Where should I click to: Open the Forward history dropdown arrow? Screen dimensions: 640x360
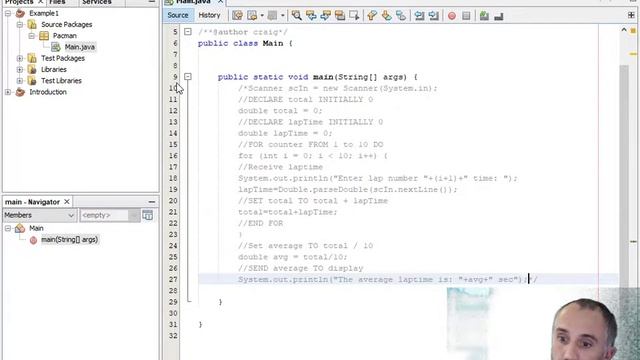click(282, 16)
